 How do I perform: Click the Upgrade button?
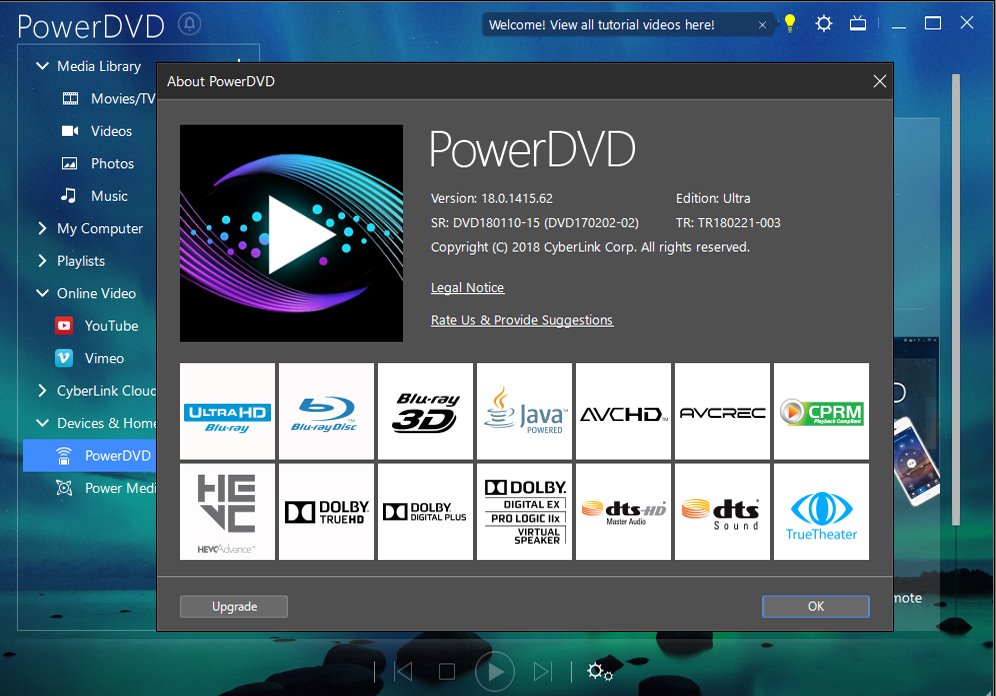[234, 606]
